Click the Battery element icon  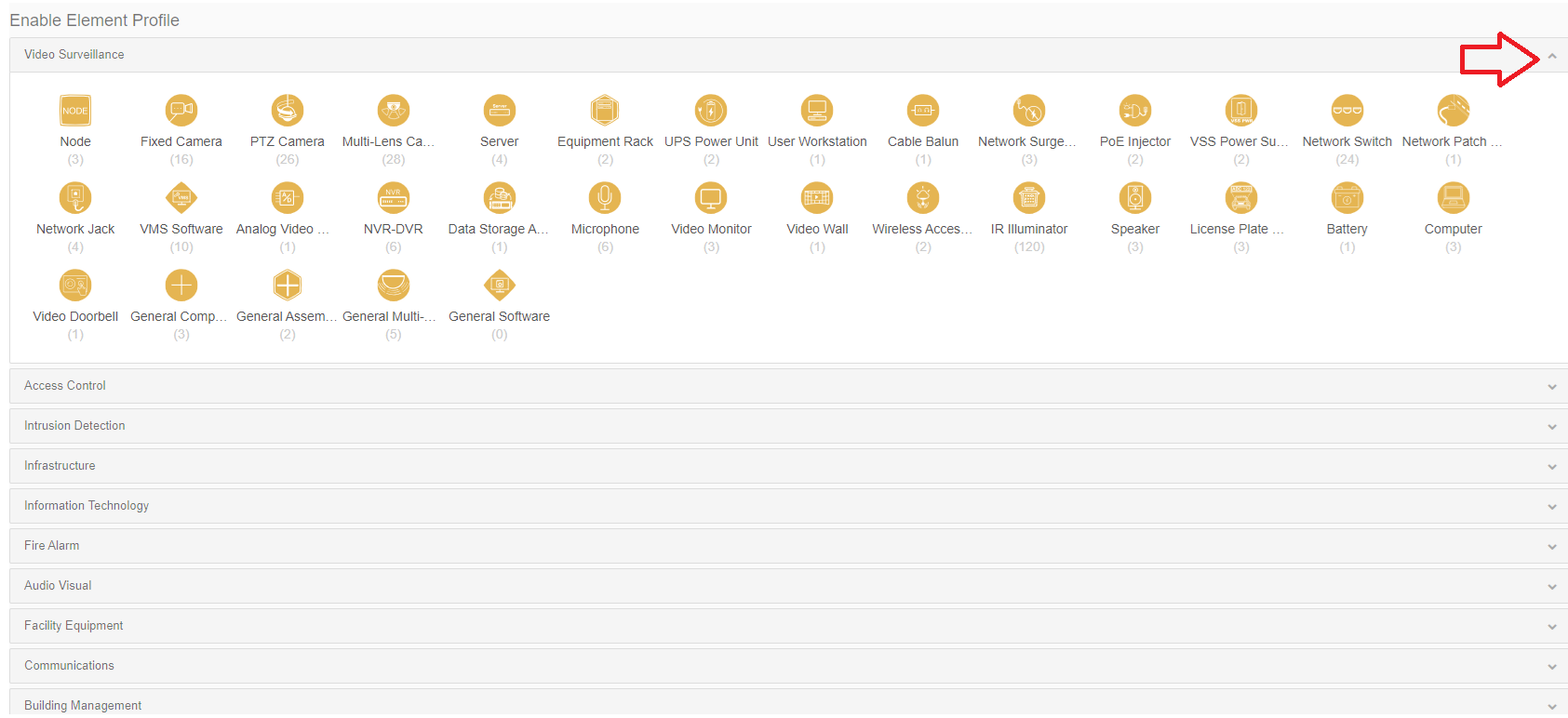click(1347, 198)
